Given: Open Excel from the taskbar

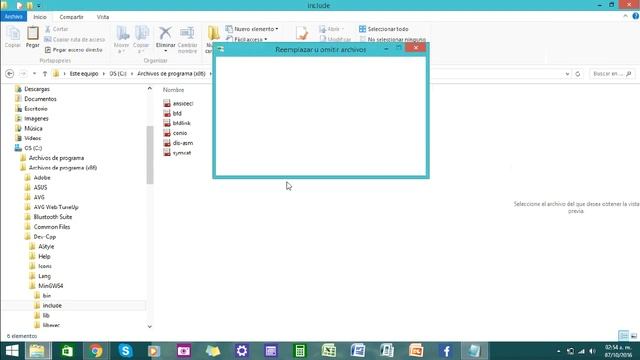Looking at the screenshot, I should tap(329, 351).
